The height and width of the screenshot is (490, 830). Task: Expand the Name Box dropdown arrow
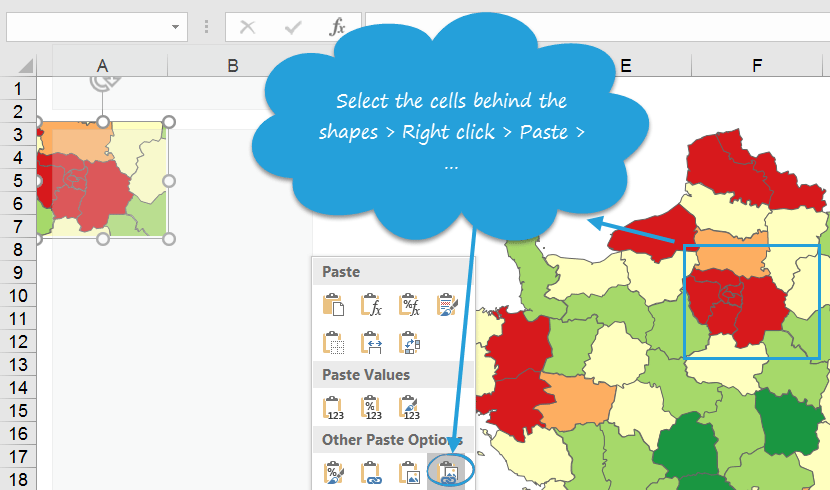point(175,27)
